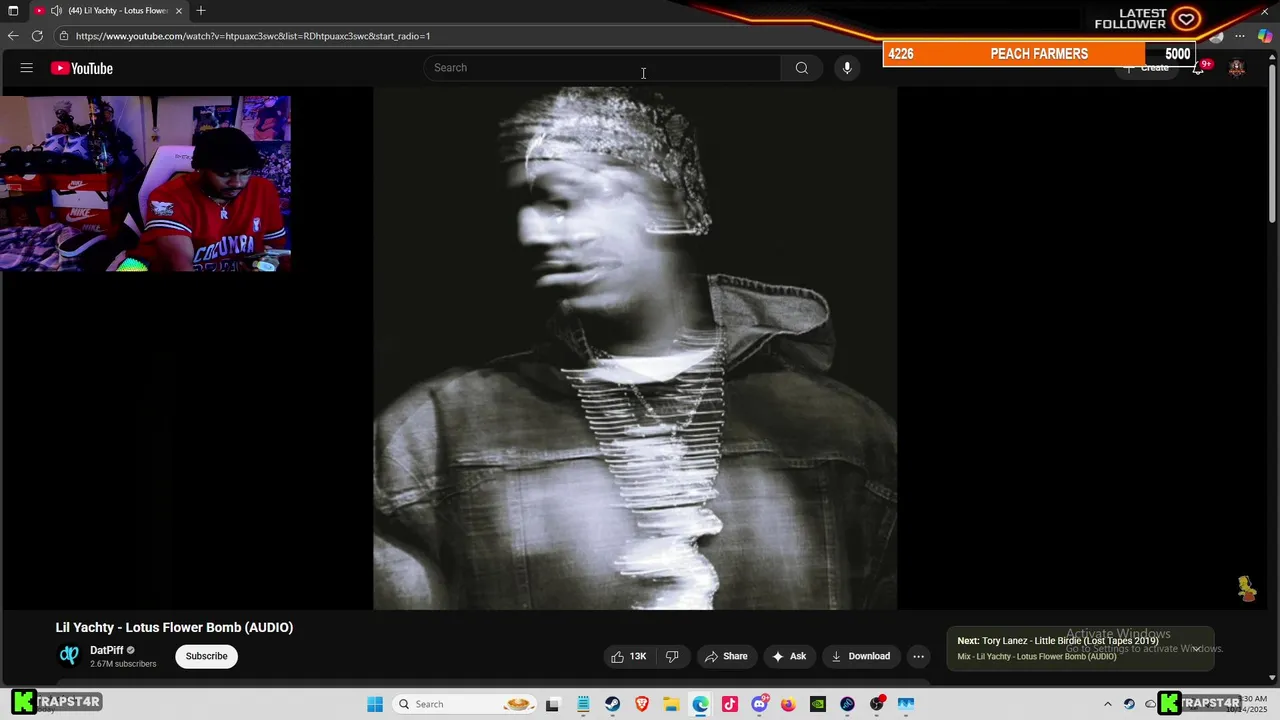Click the 2.67M subscribers text
The height and width of the screenshot is (720, 1280).
coord(123,664)
